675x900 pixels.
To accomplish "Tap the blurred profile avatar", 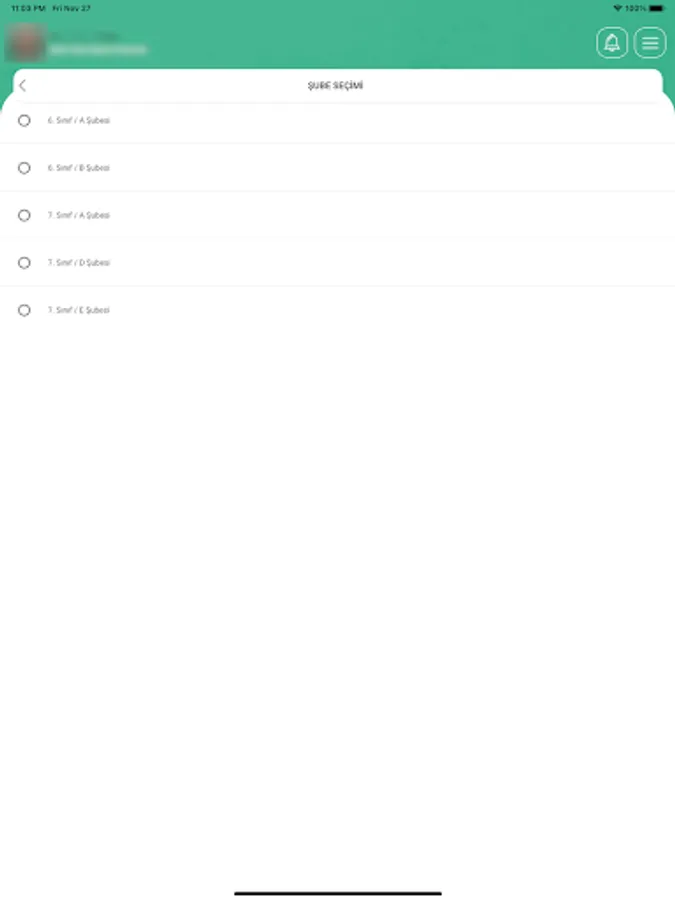I will click(x=25, y=43).
